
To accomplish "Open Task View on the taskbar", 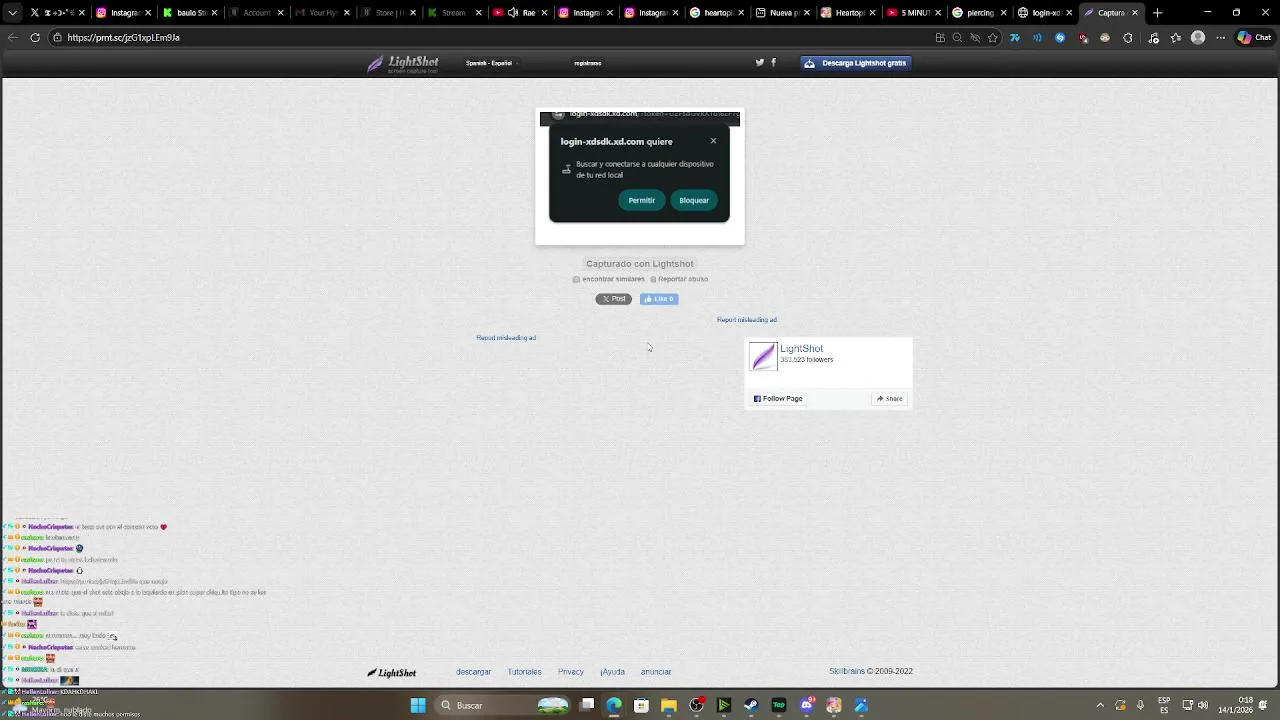I will click(x=587, y=705).
